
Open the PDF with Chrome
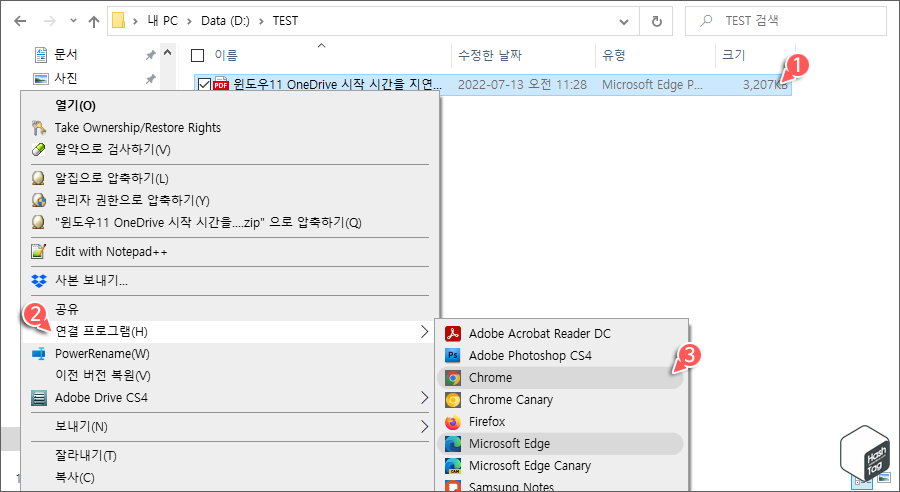coord(561,378)
